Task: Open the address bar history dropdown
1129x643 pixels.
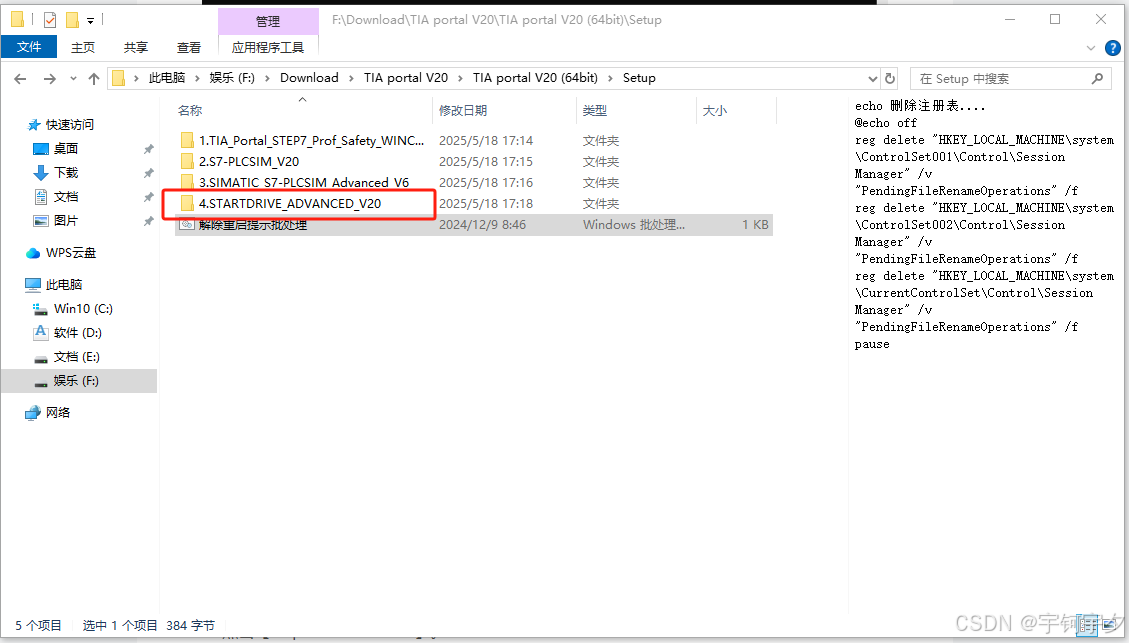Action: click(873, 78)
